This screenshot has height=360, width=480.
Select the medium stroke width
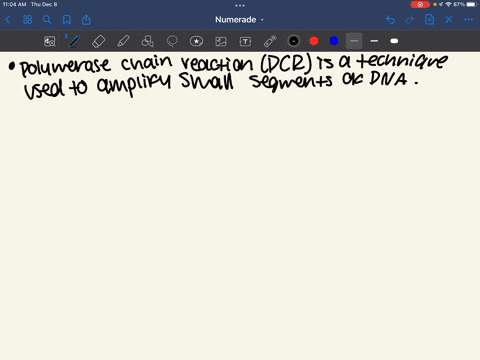pyautogui.click(x=374, y=41)
